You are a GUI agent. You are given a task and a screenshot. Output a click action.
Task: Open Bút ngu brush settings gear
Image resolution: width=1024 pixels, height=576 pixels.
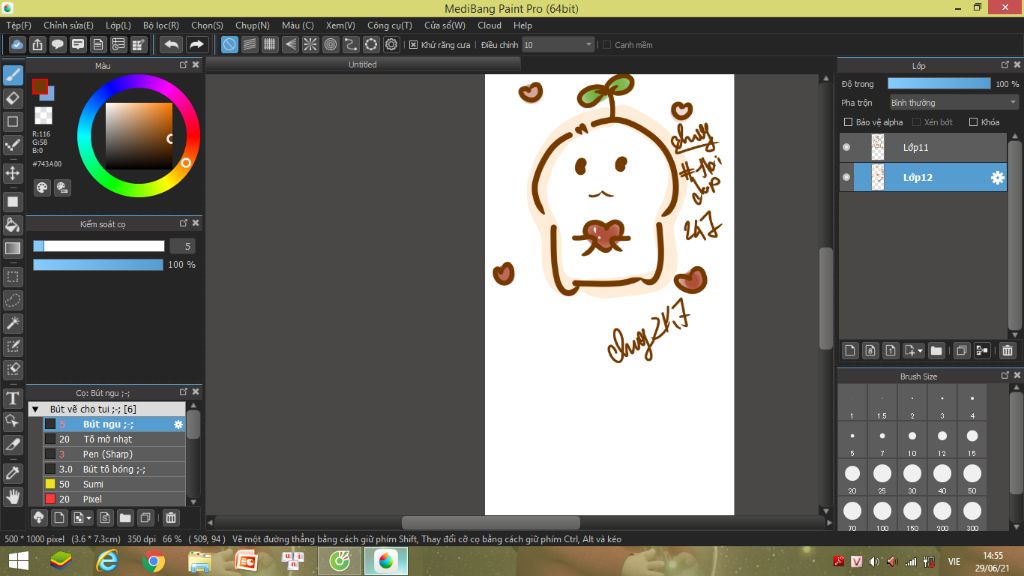[x=178, y=424]
